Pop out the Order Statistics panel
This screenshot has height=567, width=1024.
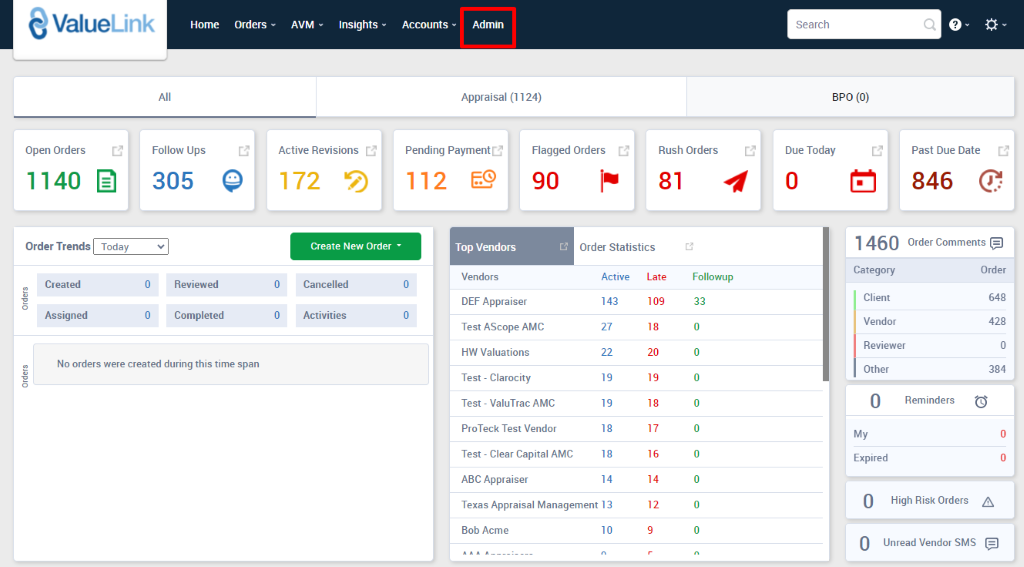[x=689, y=246]
